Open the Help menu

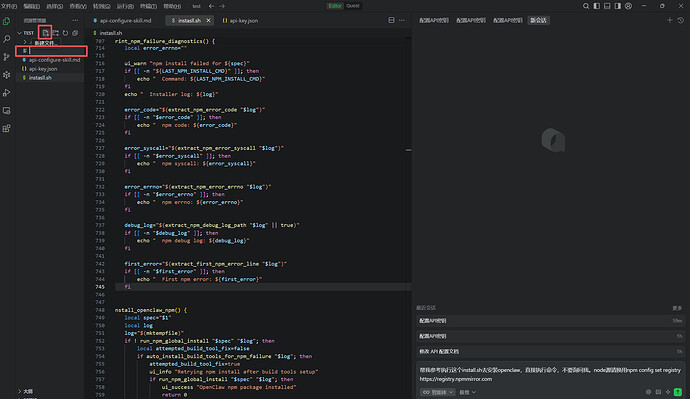(x=172, y=6)
